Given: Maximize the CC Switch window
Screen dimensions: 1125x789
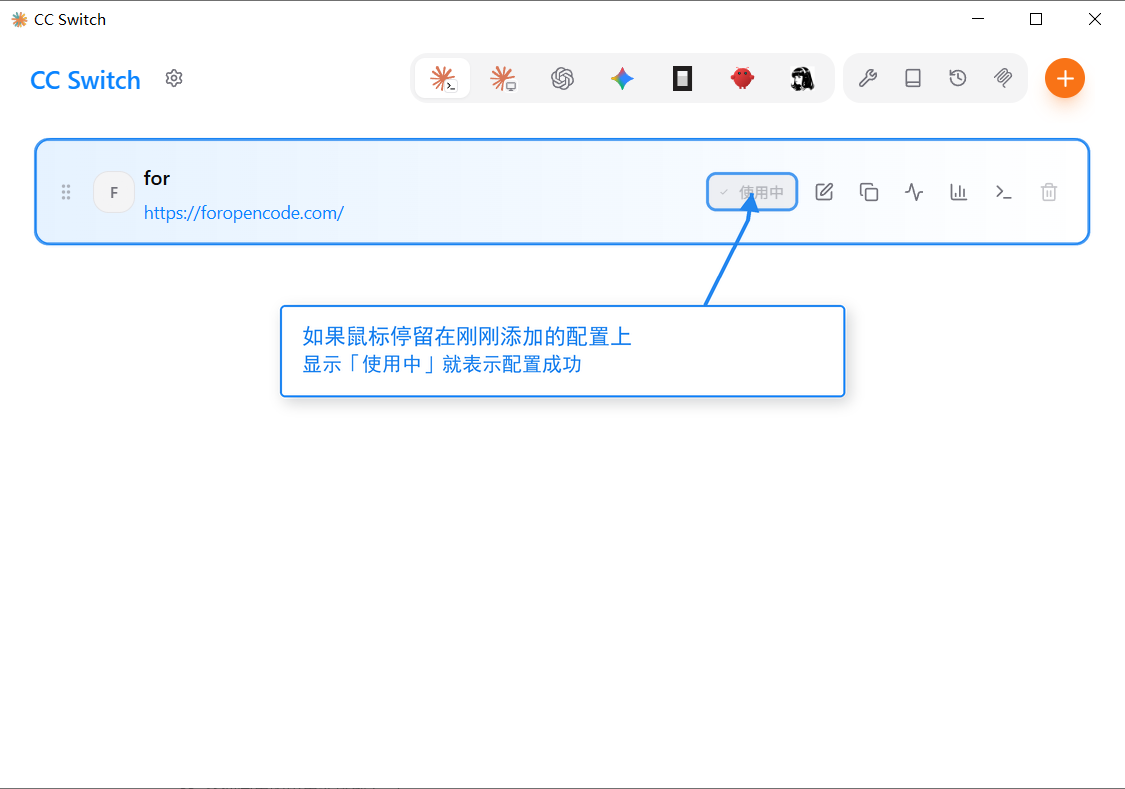Looking at the screenshot, I should (x=1036, y=19).
